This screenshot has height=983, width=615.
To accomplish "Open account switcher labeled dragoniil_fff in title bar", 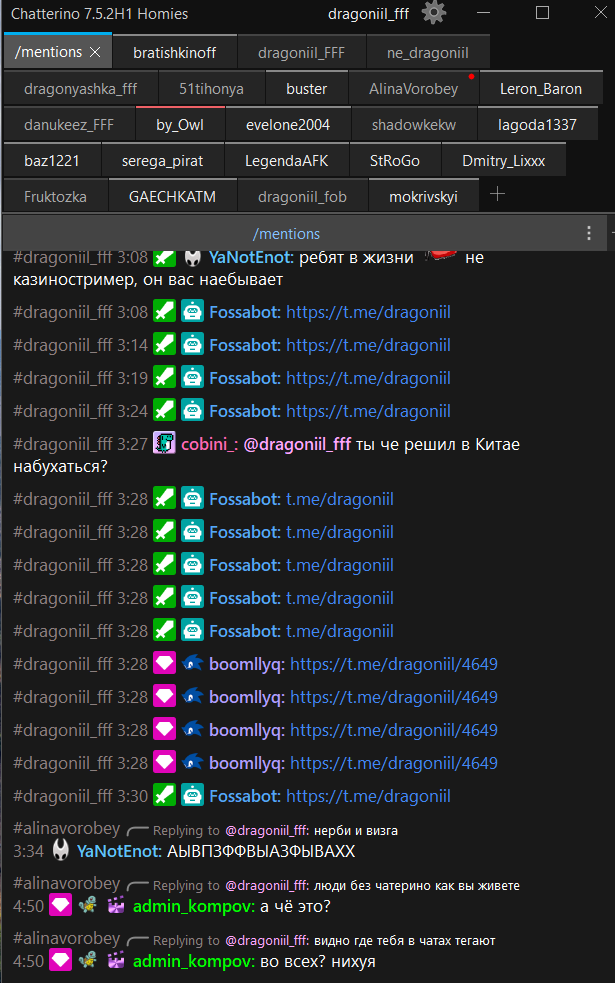I will pos(369,14).
